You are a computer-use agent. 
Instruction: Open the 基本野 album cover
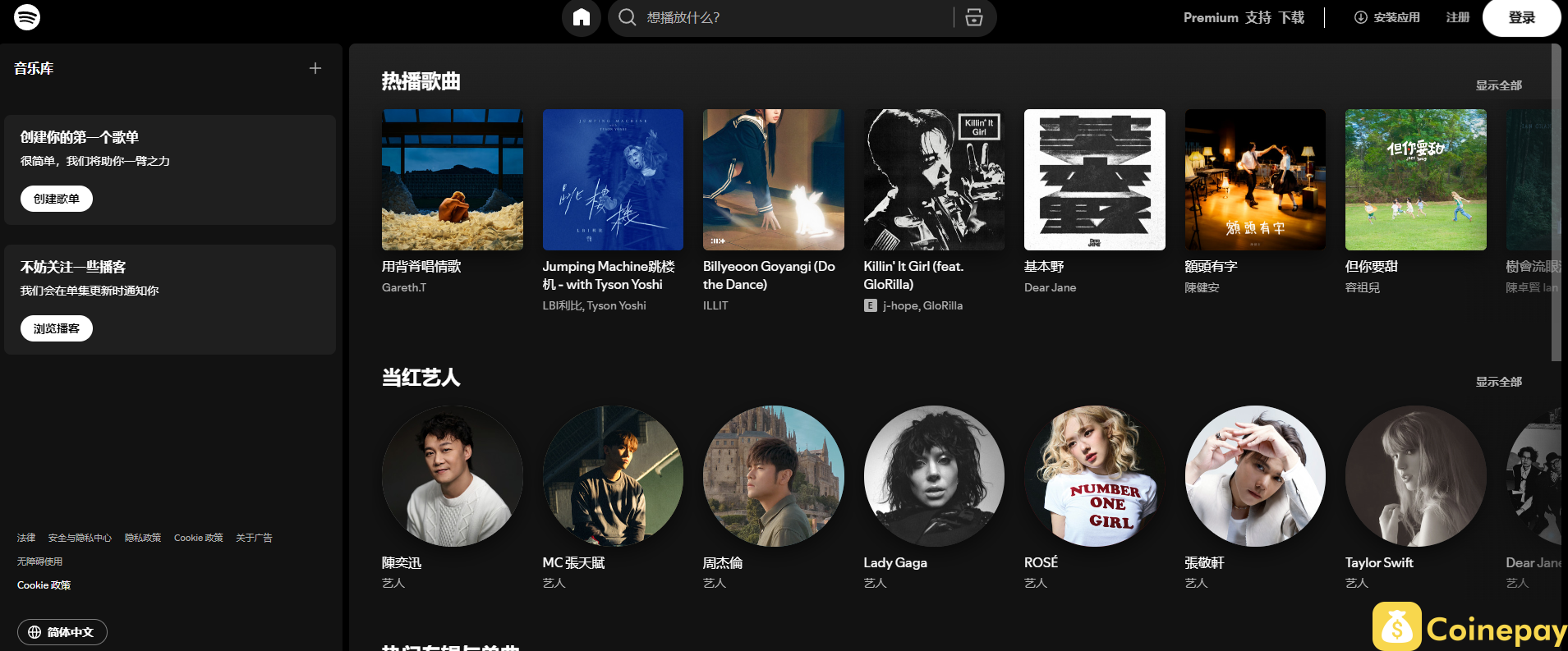click(1095, 180)
